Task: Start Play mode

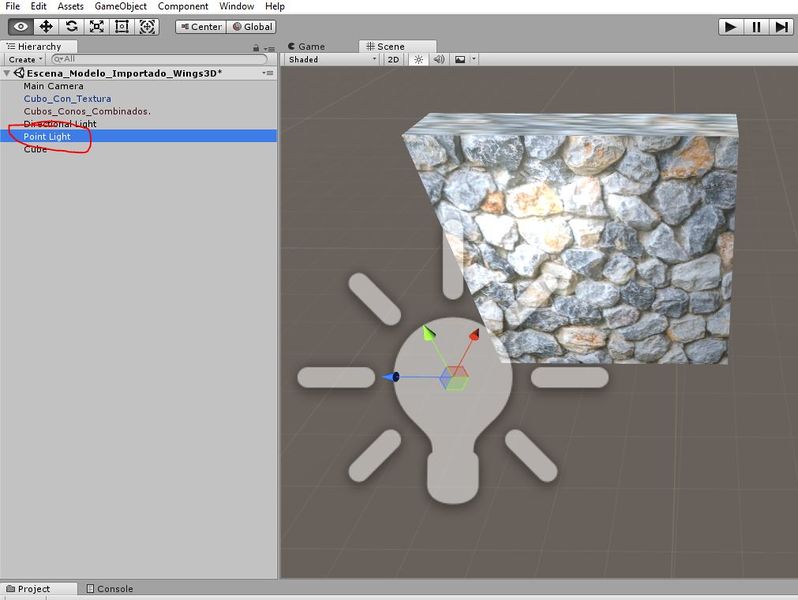Action: [731, 27]
